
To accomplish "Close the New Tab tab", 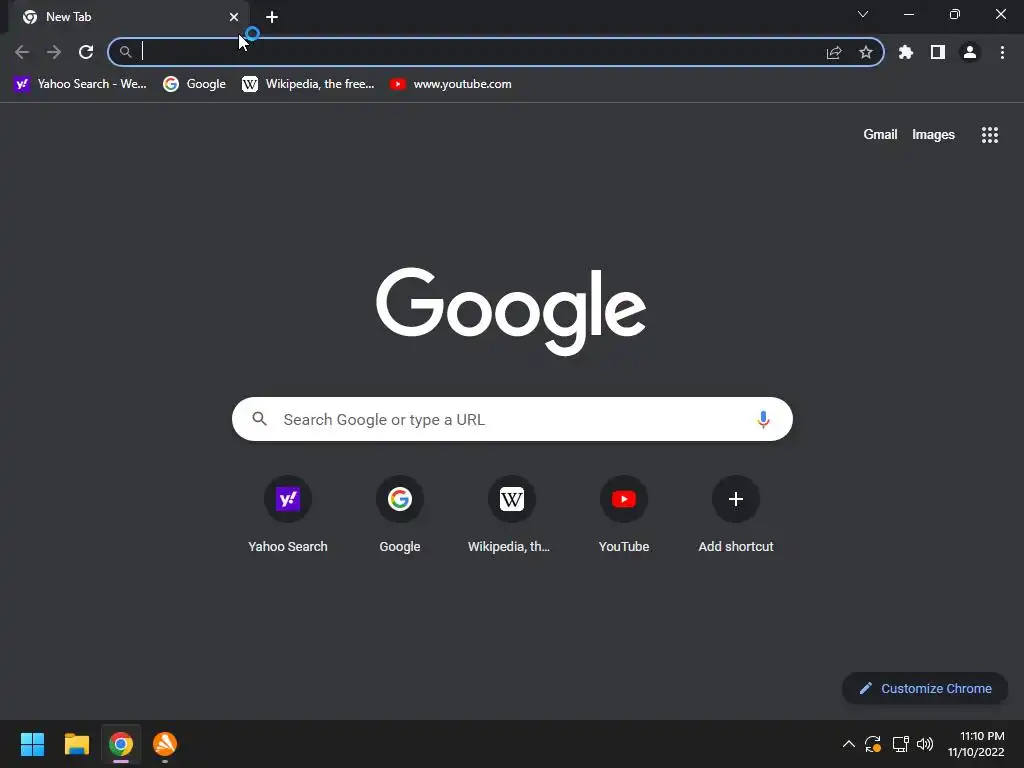I will (x=234, y=17).
